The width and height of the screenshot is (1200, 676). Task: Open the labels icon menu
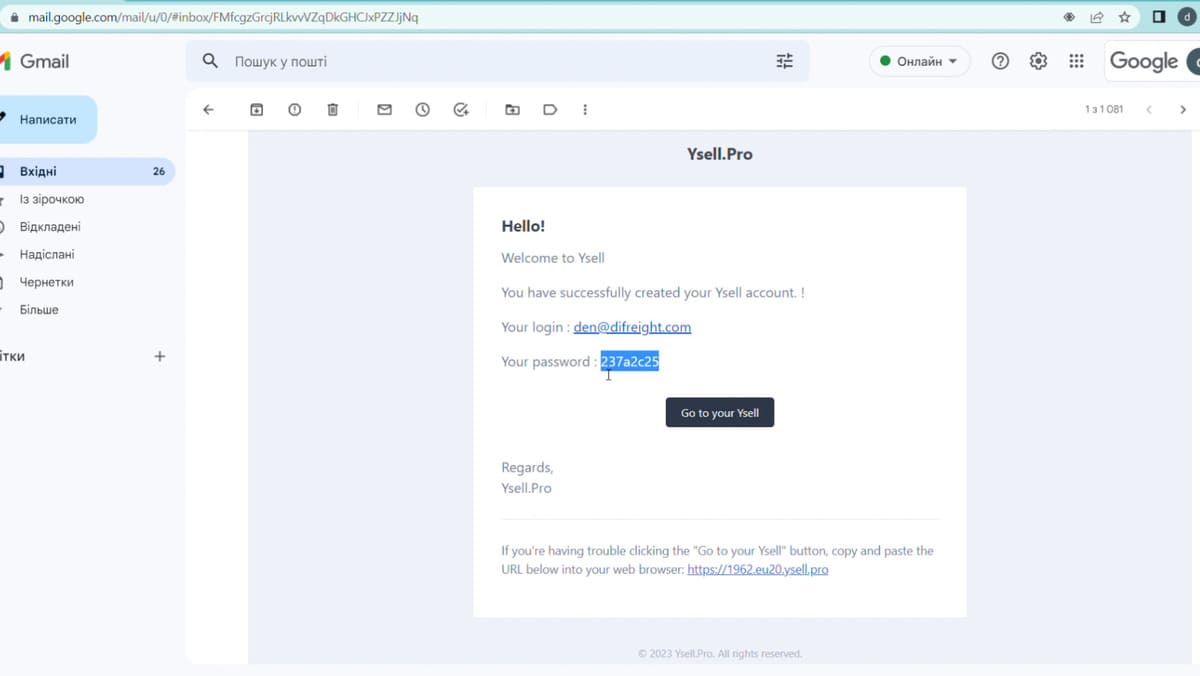pyautogui.click(x=550, y=110)
